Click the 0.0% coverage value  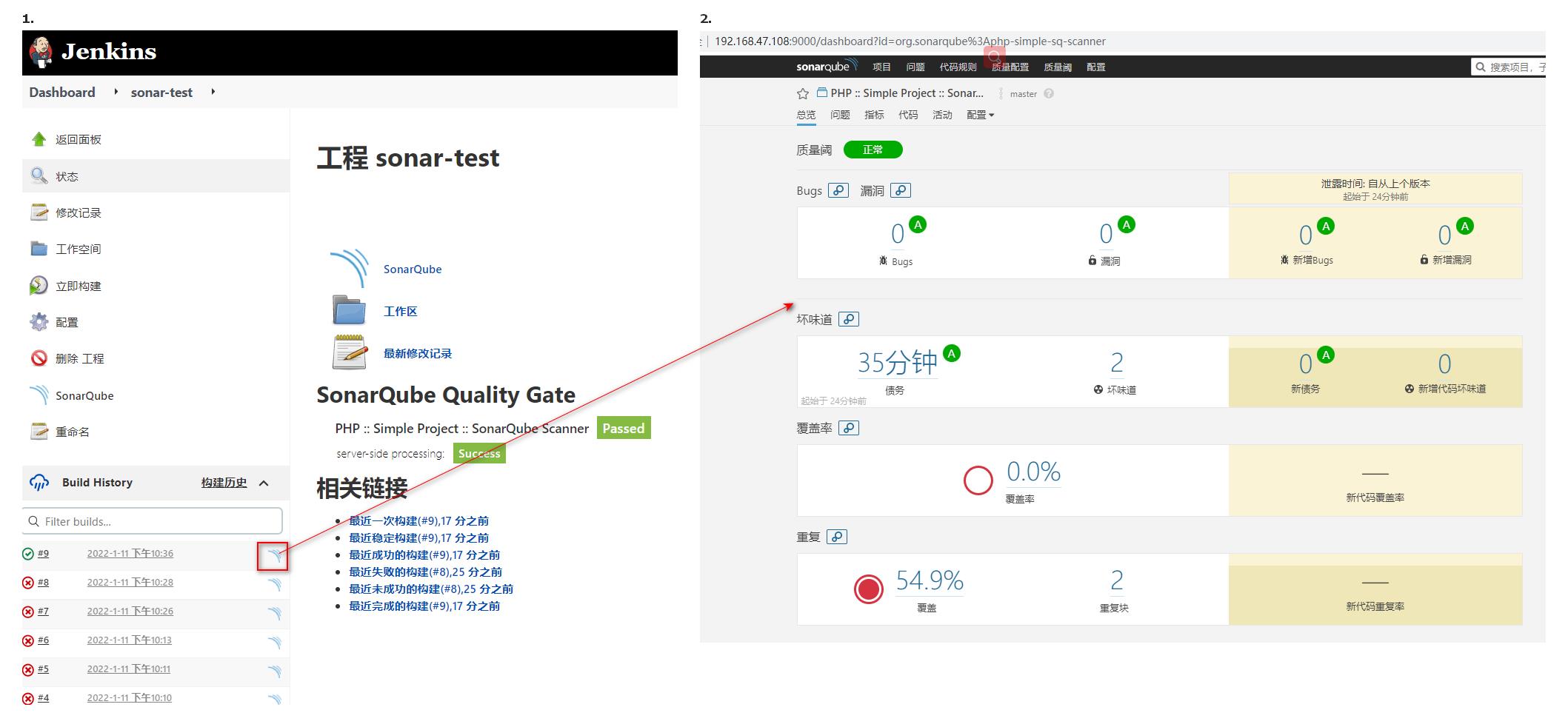click(1033, 472)
